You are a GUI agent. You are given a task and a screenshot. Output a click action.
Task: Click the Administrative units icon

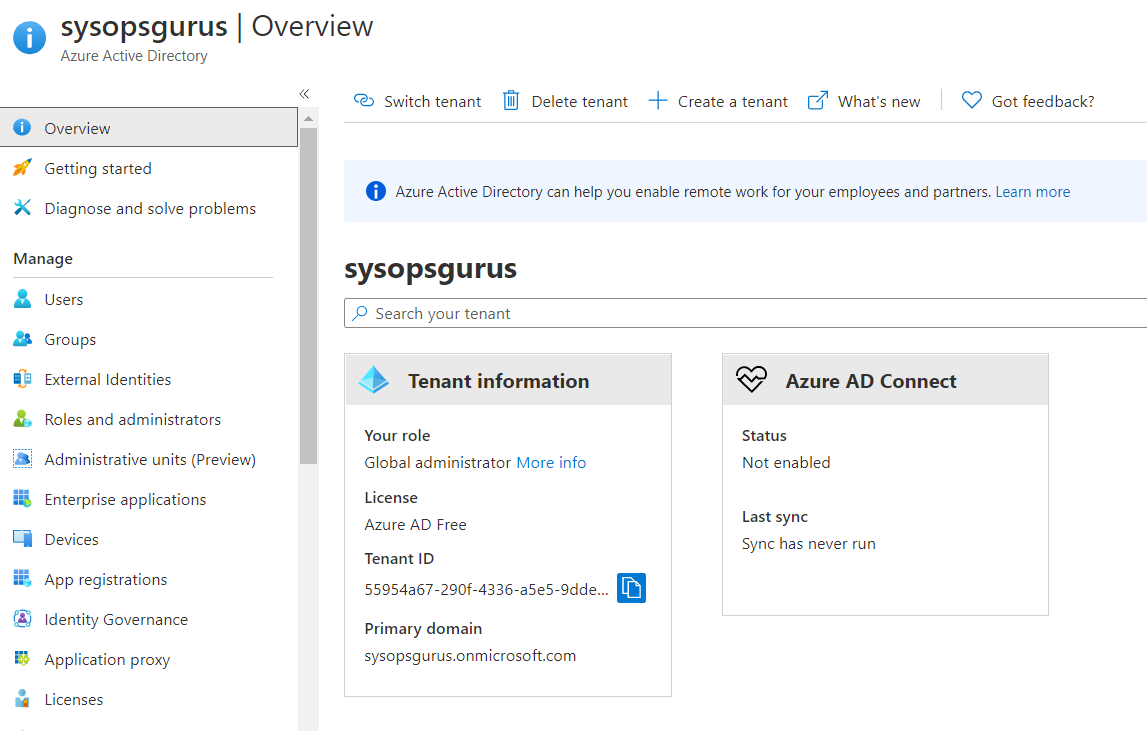click(x=23, y=459)
